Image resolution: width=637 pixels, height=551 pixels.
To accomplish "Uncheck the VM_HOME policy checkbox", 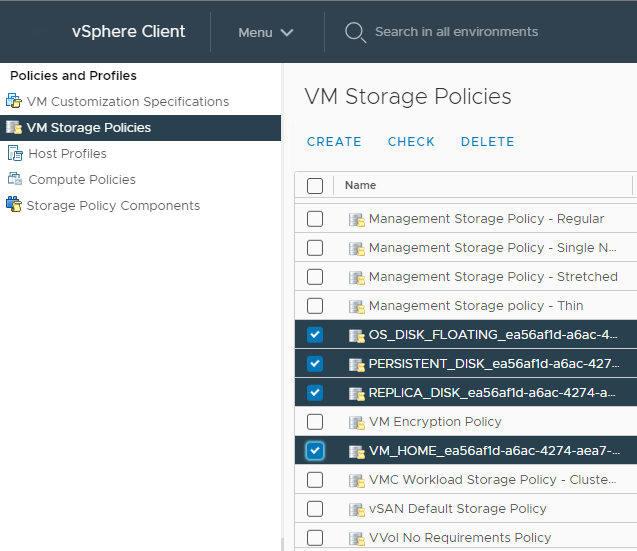I will tap(315, 451).
